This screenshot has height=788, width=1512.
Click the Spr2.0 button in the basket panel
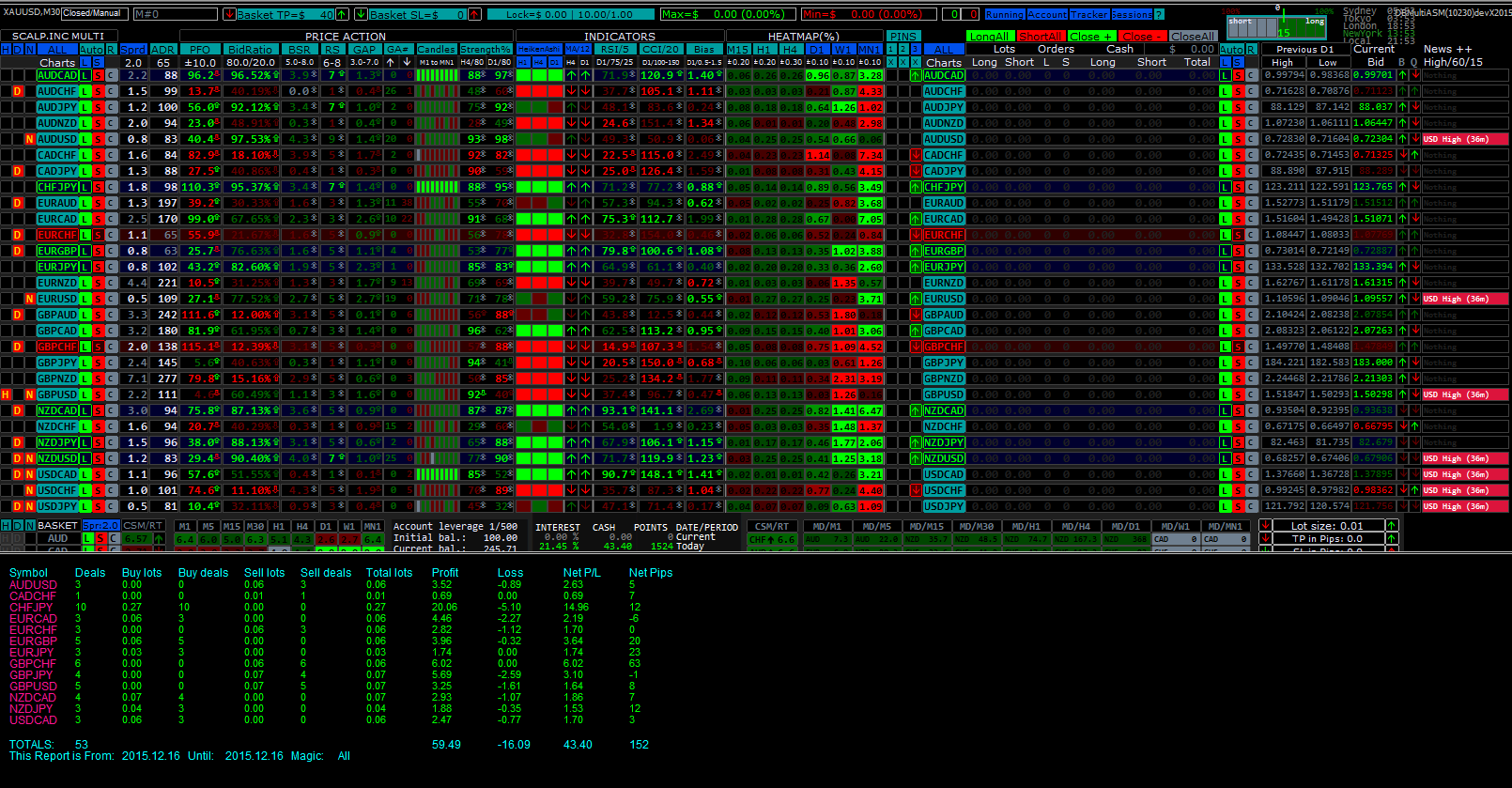[x=100, y=526]
